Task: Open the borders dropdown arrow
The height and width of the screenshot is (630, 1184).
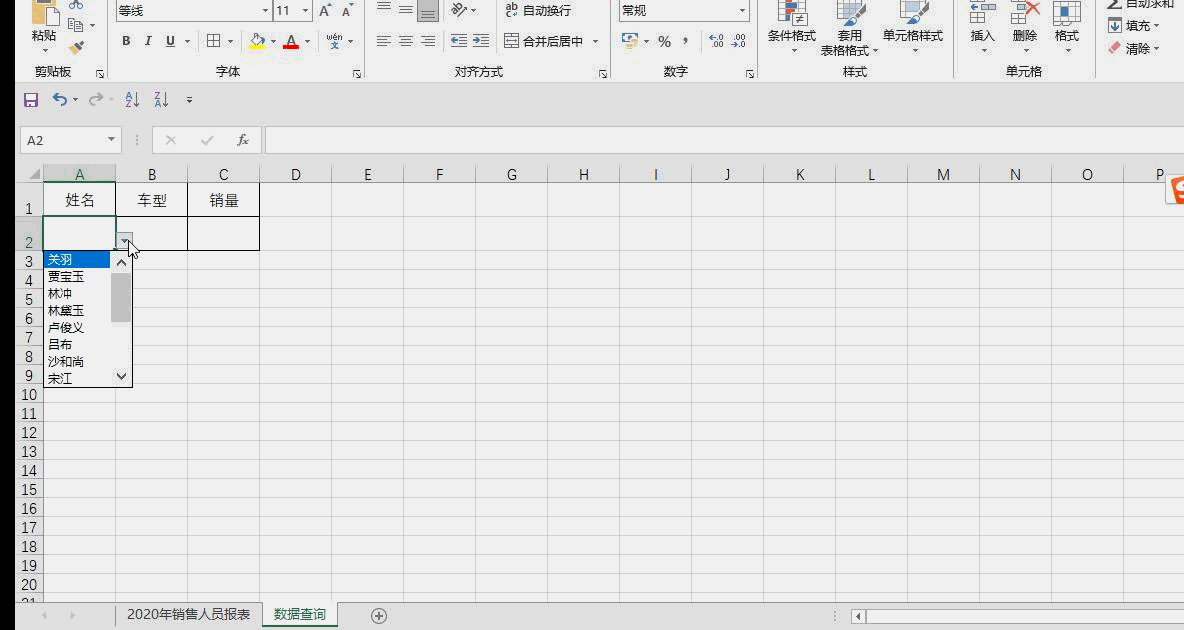Action: pyautogui.click(x=230, y=42)
